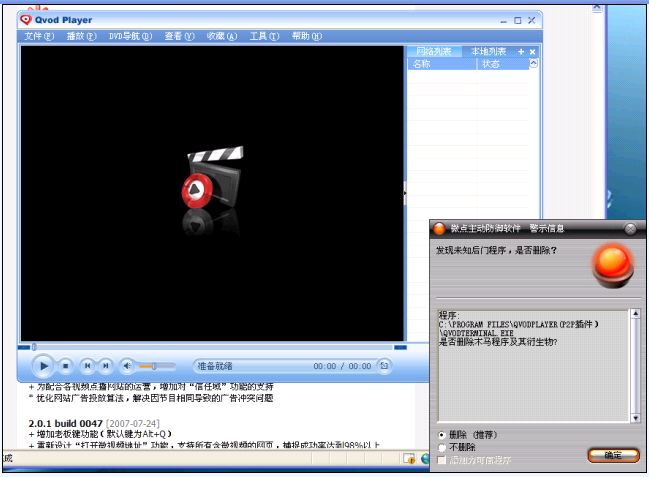Select the 不删除 radio option
Image resolution: width=649 pixels, height=477 pixels.
[442, 448]
